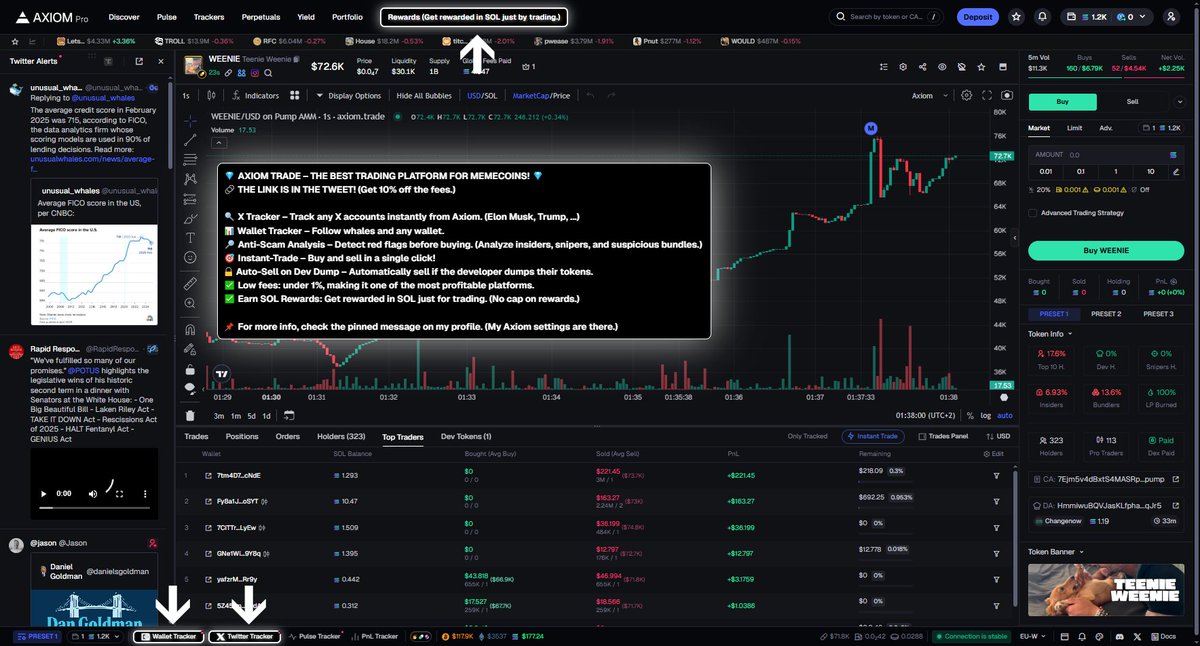Click the AMOUNT input field
1200x646 pixels.
click(x=1105, y=155)
